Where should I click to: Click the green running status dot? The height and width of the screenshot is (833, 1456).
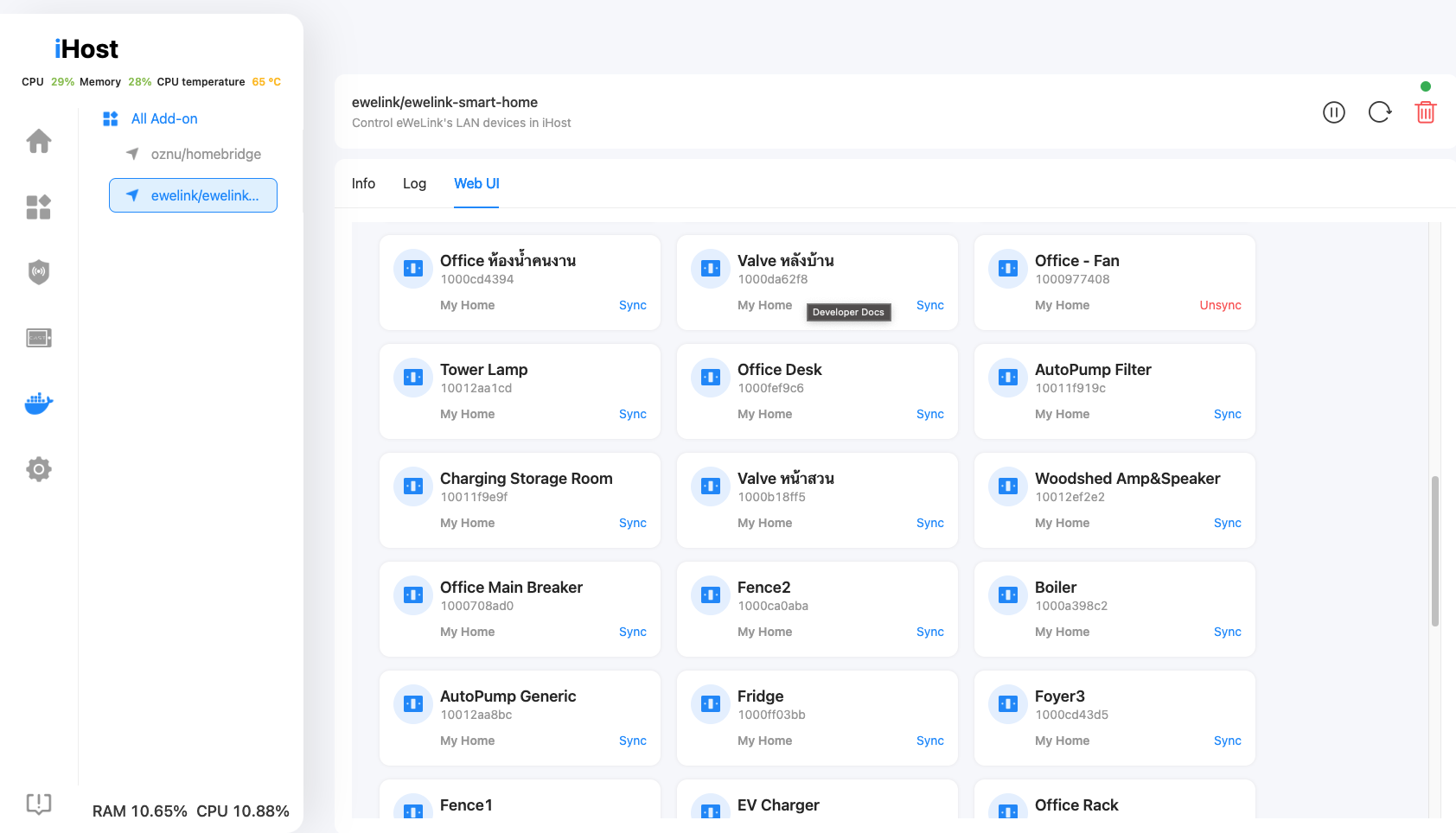[1426, 86]
